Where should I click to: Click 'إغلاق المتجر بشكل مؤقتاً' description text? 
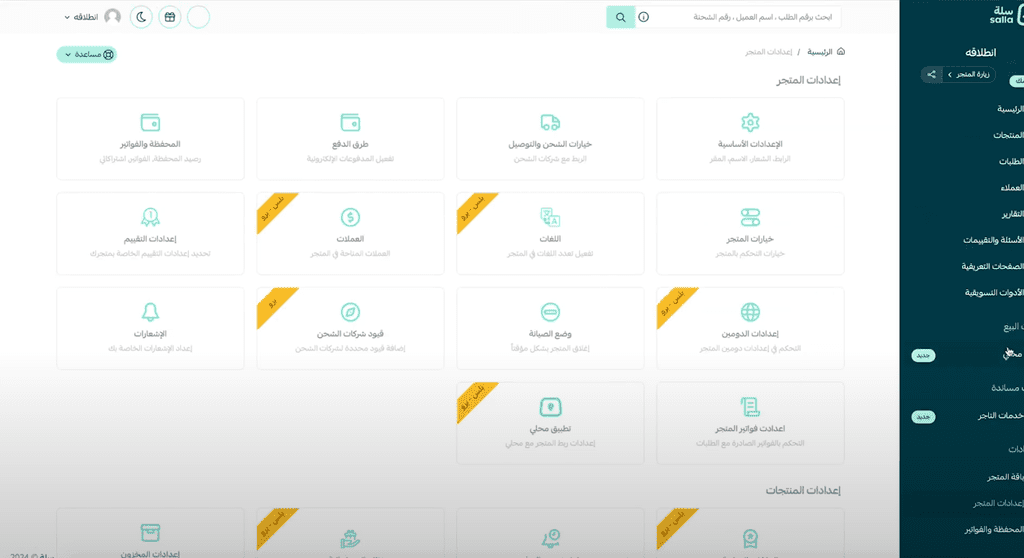coord(550,348)
